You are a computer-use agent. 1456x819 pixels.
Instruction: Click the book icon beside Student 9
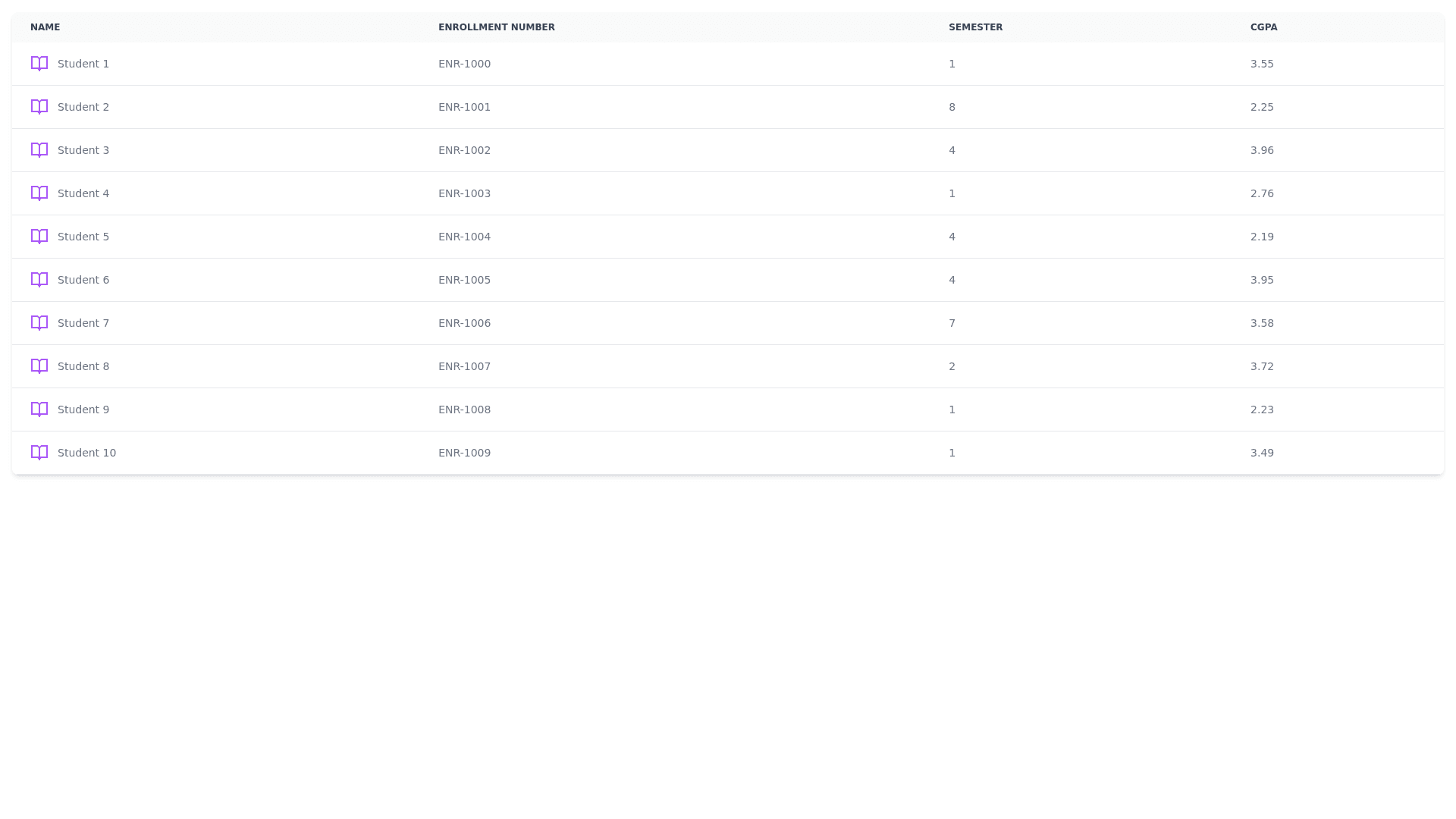39,409
